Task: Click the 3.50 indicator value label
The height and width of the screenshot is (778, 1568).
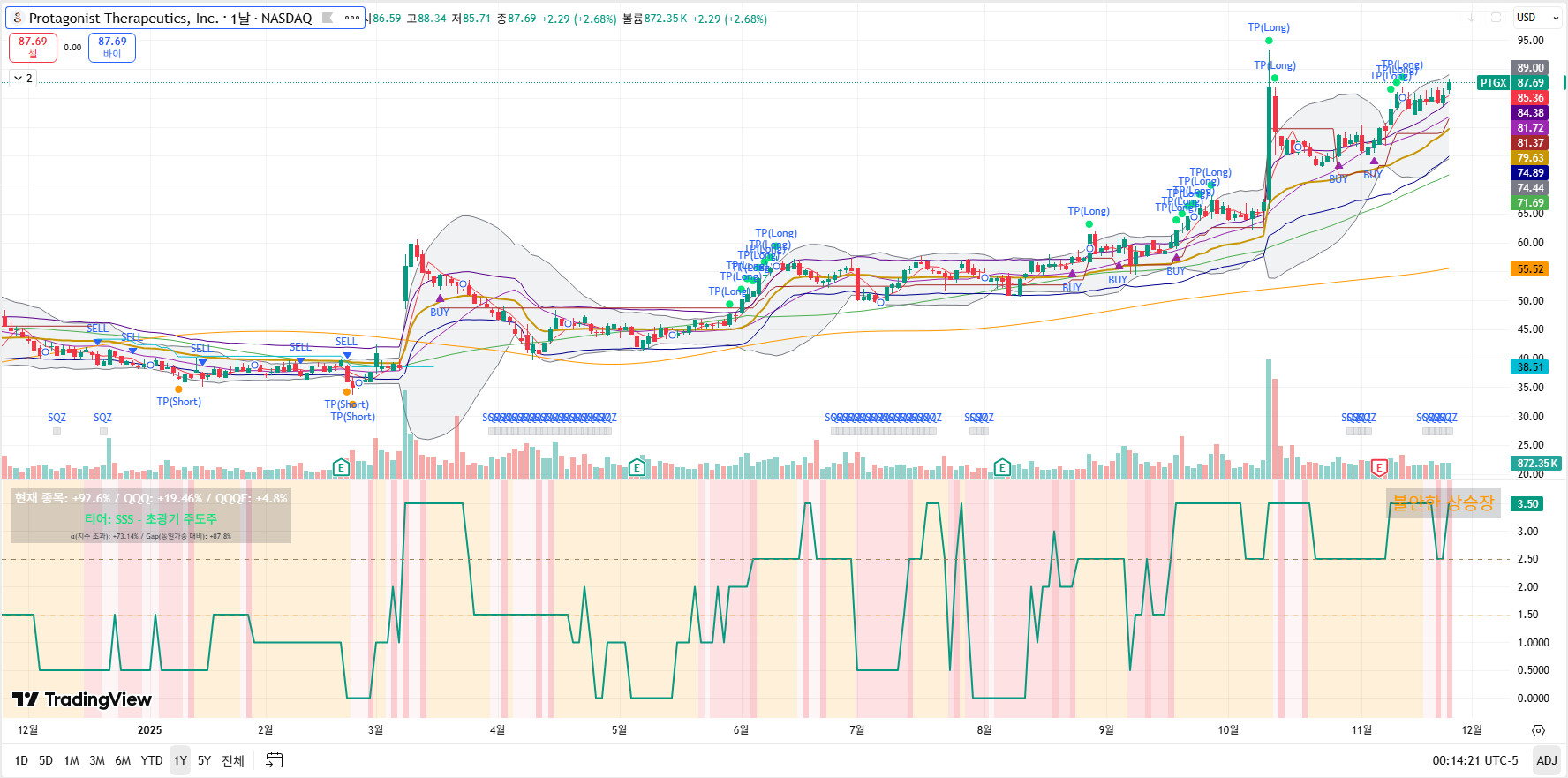Action: tap(1528, 504)
